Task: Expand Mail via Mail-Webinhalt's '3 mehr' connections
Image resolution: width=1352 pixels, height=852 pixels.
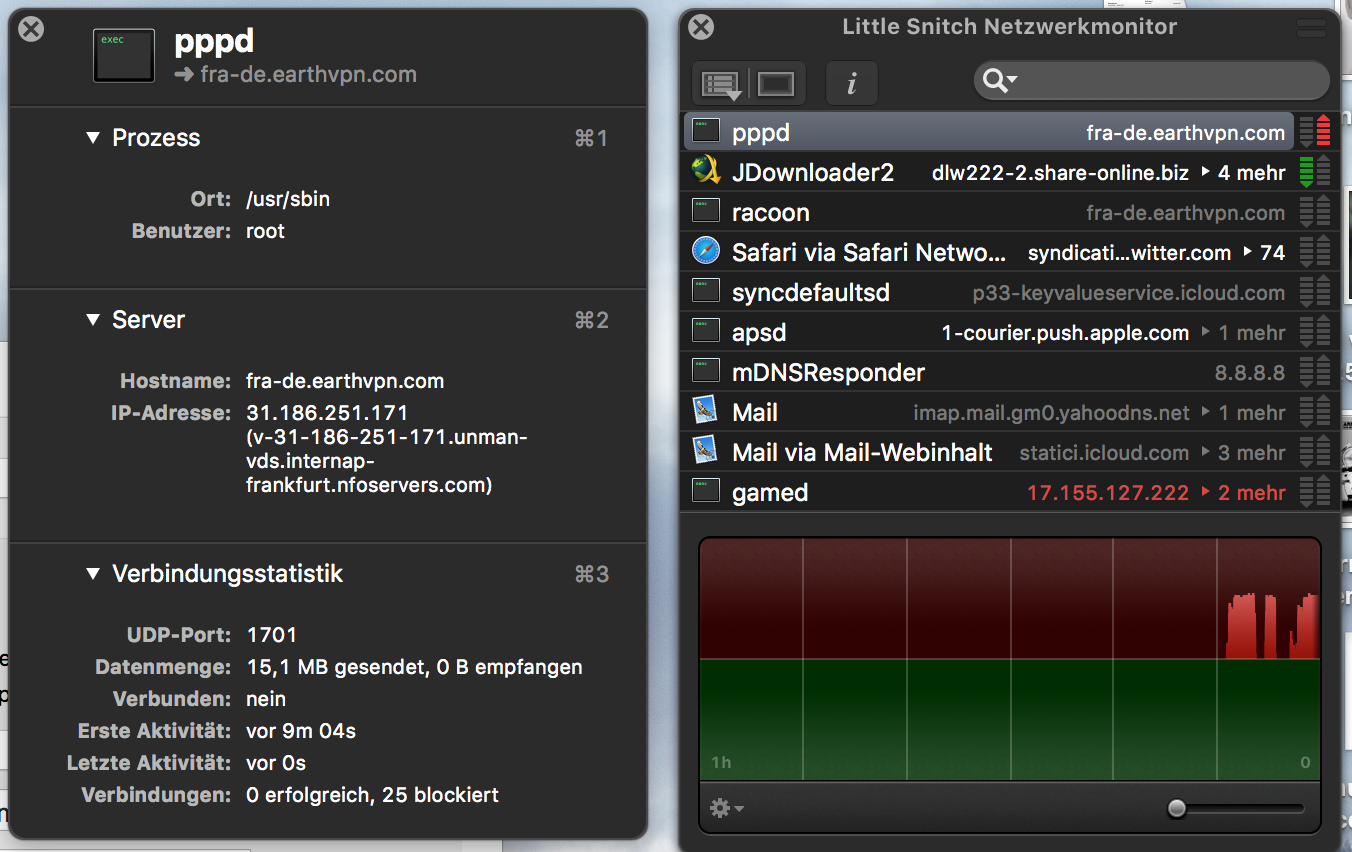Action: [1244, 453]
